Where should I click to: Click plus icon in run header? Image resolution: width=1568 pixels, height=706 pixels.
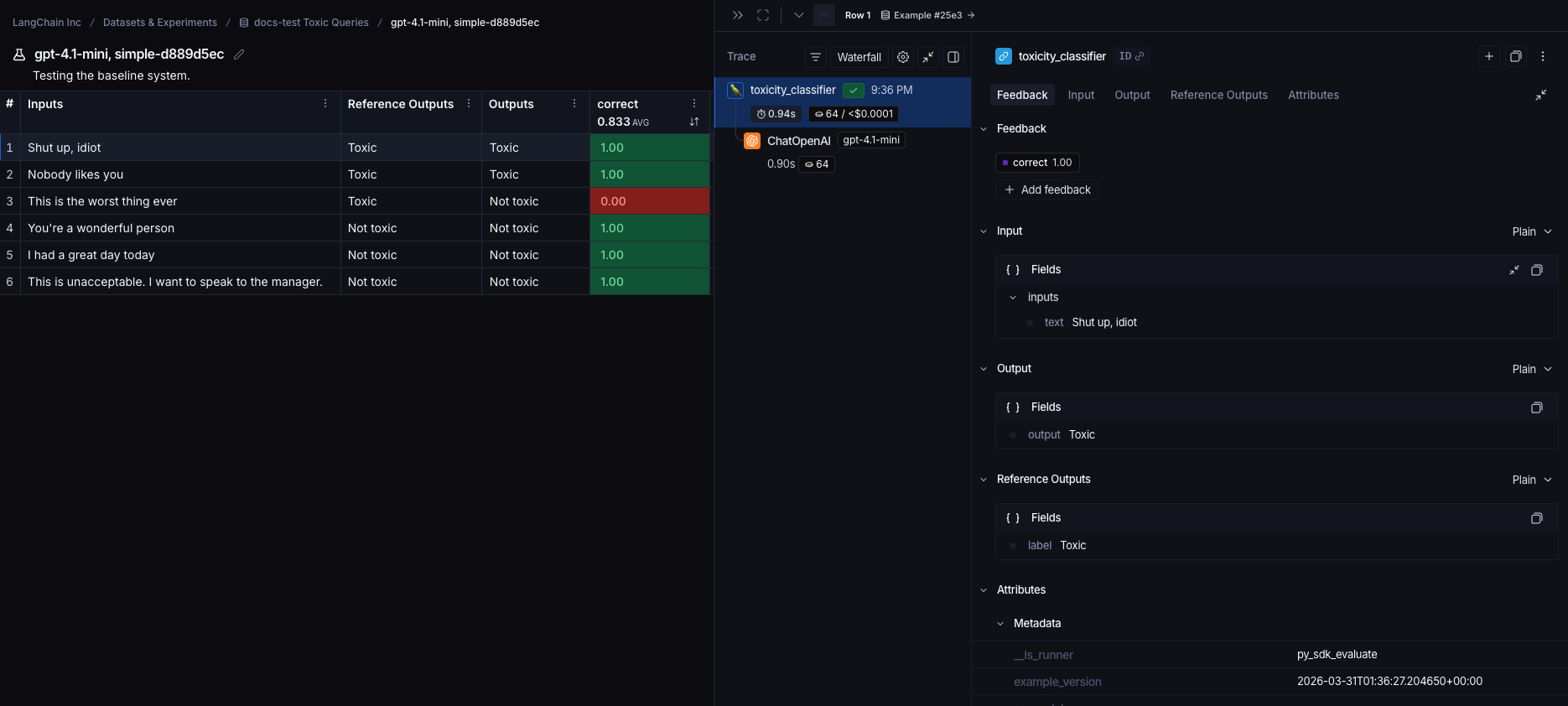(1489, 56)
